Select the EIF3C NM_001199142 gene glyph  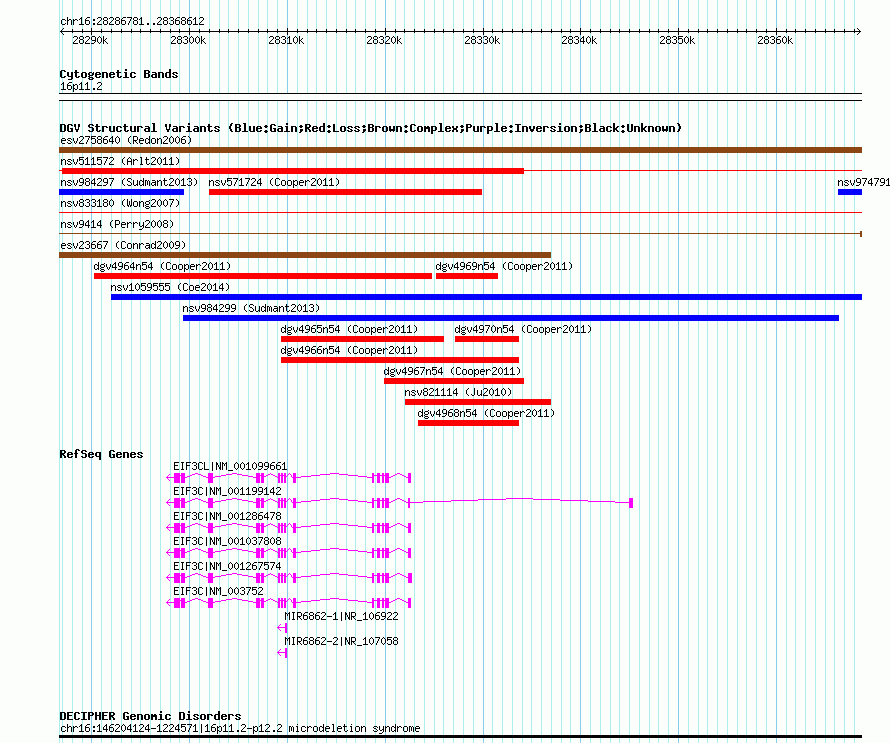tap(400, 503)
